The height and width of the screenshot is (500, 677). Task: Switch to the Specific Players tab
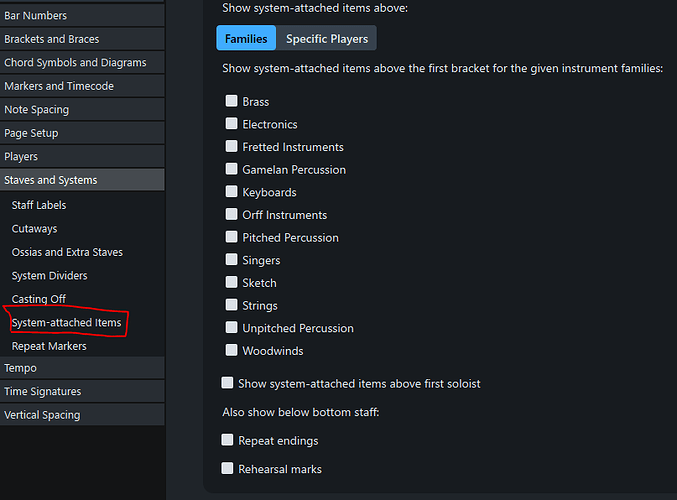[326, 39]
